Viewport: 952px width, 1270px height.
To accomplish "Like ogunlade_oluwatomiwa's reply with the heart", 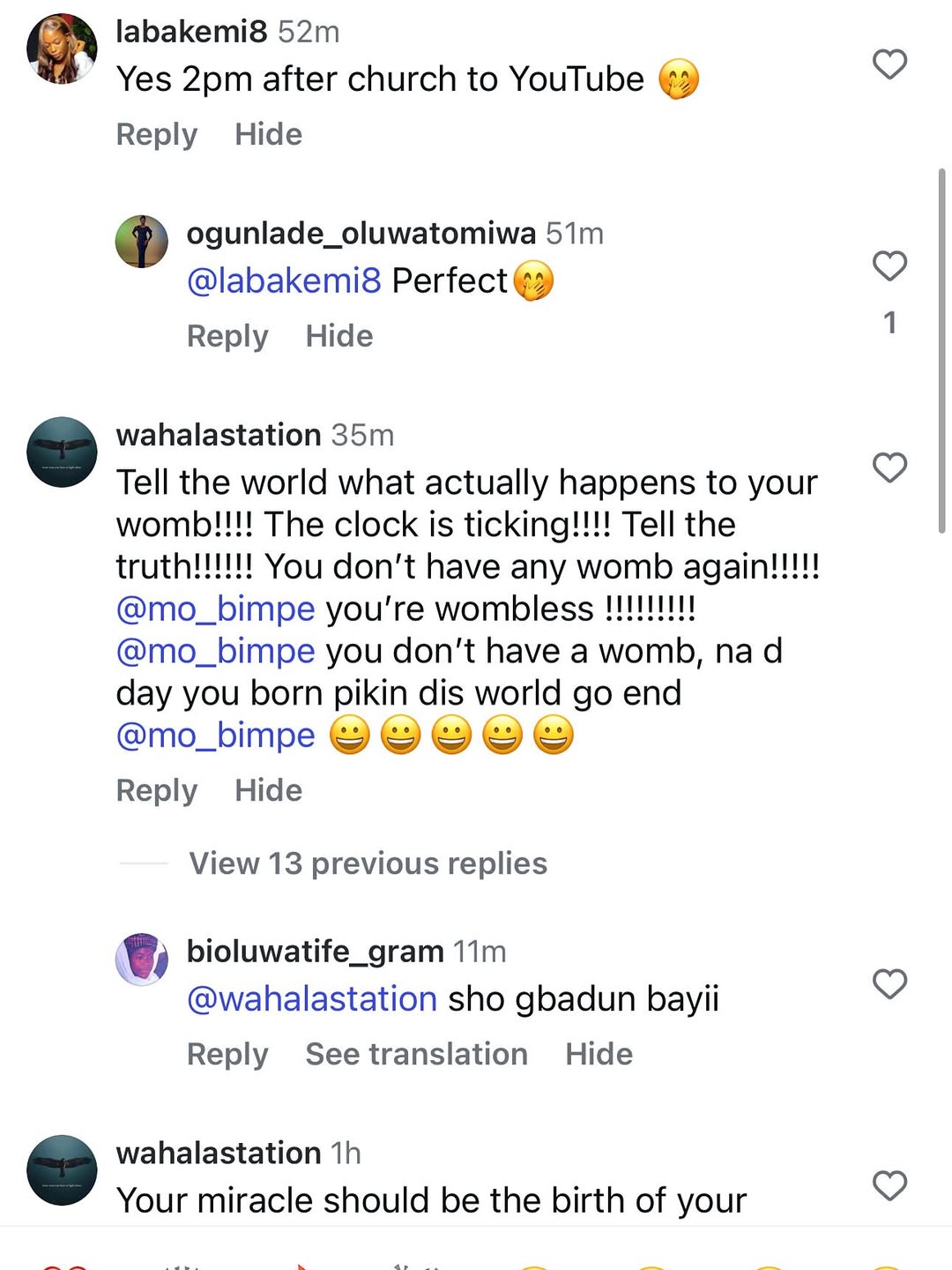I will (889, 265).
